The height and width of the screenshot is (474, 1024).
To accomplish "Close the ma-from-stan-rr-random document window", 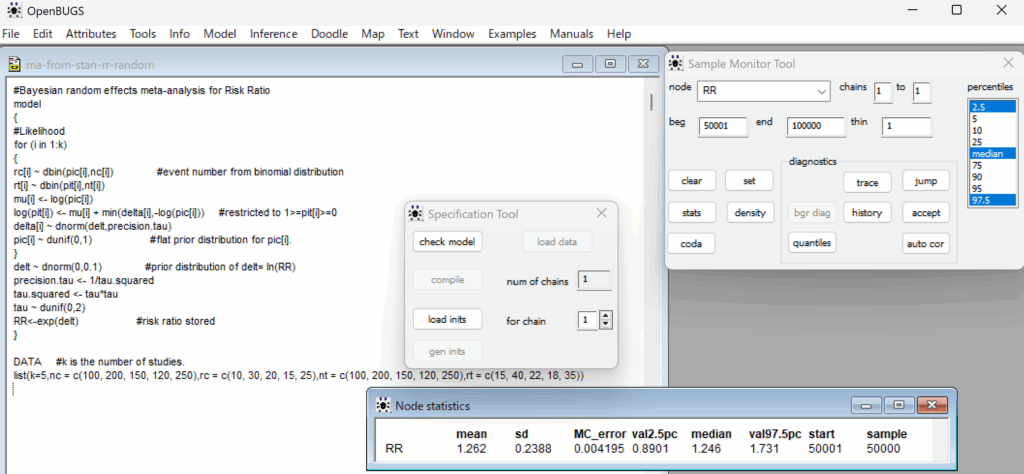I will click(x=643, y=64).
